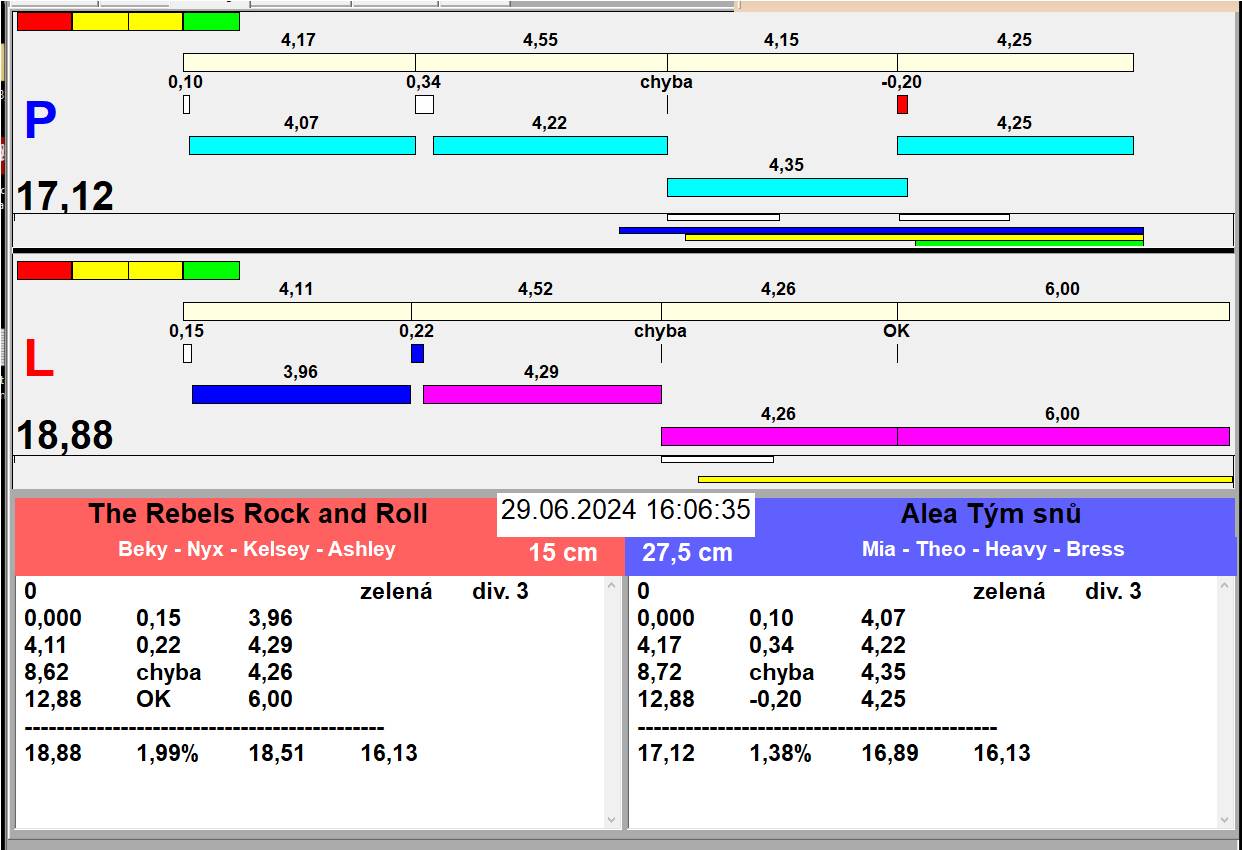Click the green start light in lane L
This screenshot has width=1242, height=850.
coord(211,271)
